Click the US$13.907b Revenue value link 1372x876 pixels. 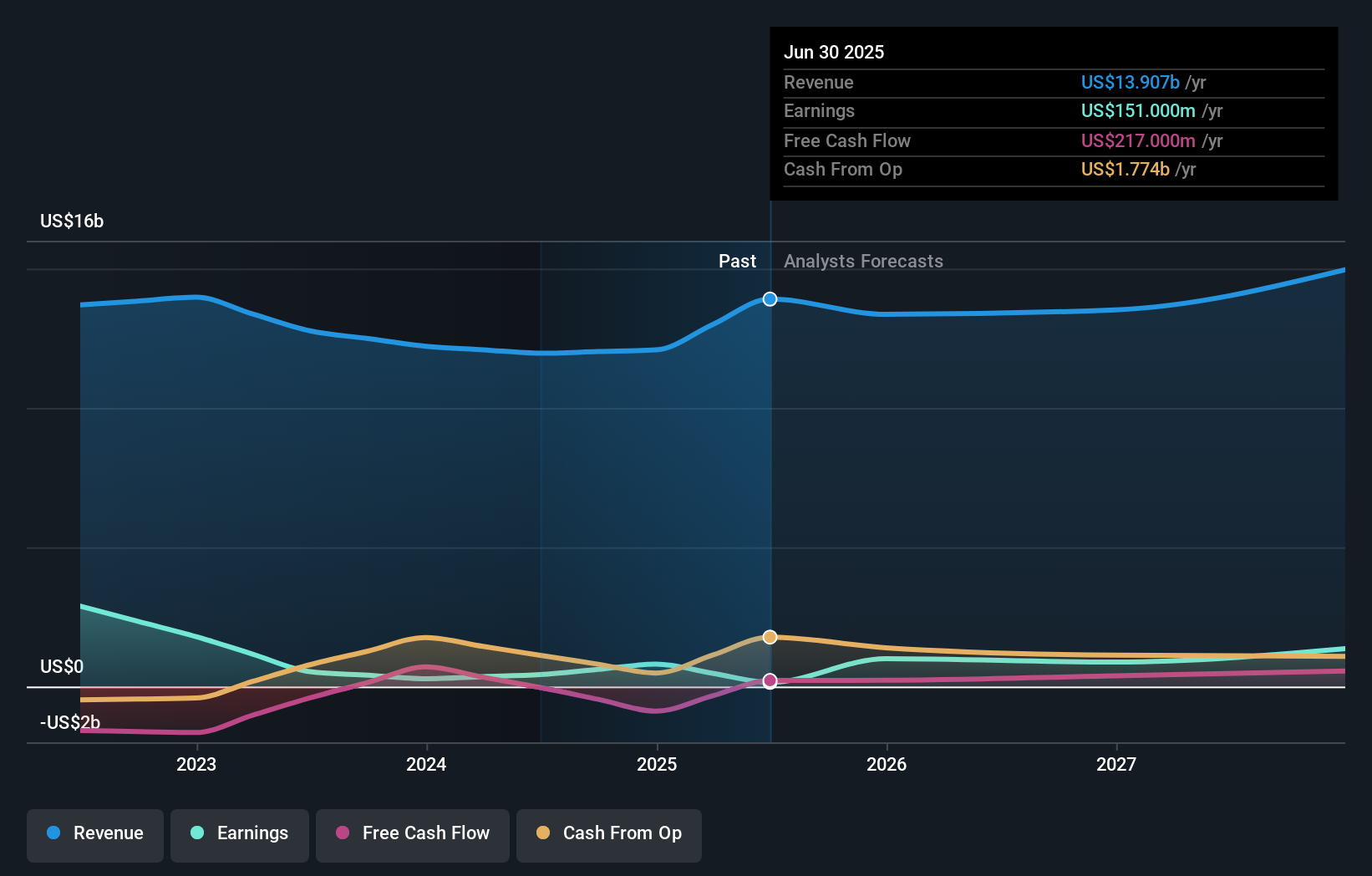click(1131, 83)
